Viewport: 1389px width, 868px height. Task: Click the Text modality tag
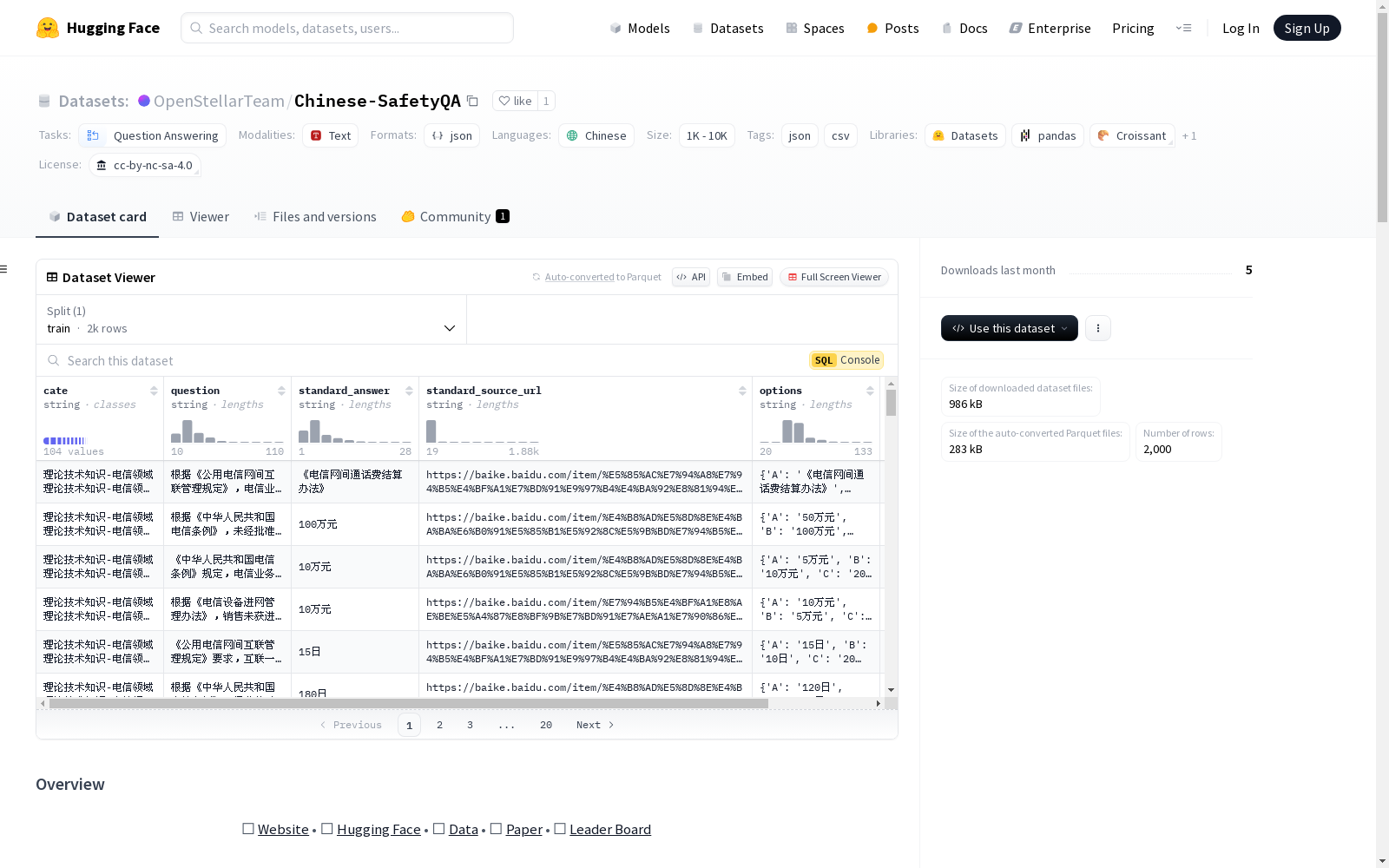pyautogui.click(x=331, y=135)
